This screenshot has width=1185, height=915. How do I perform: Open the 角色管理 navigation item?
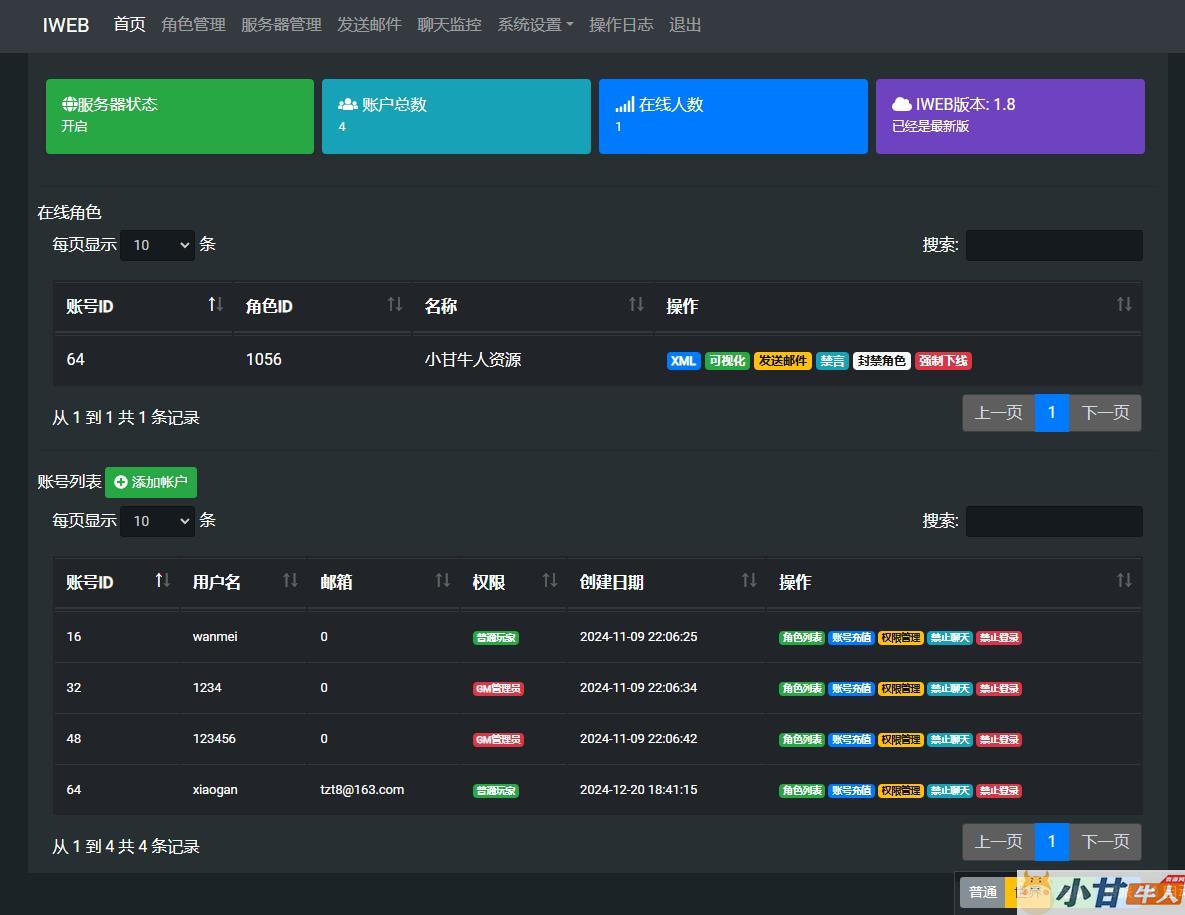[193, 25]
